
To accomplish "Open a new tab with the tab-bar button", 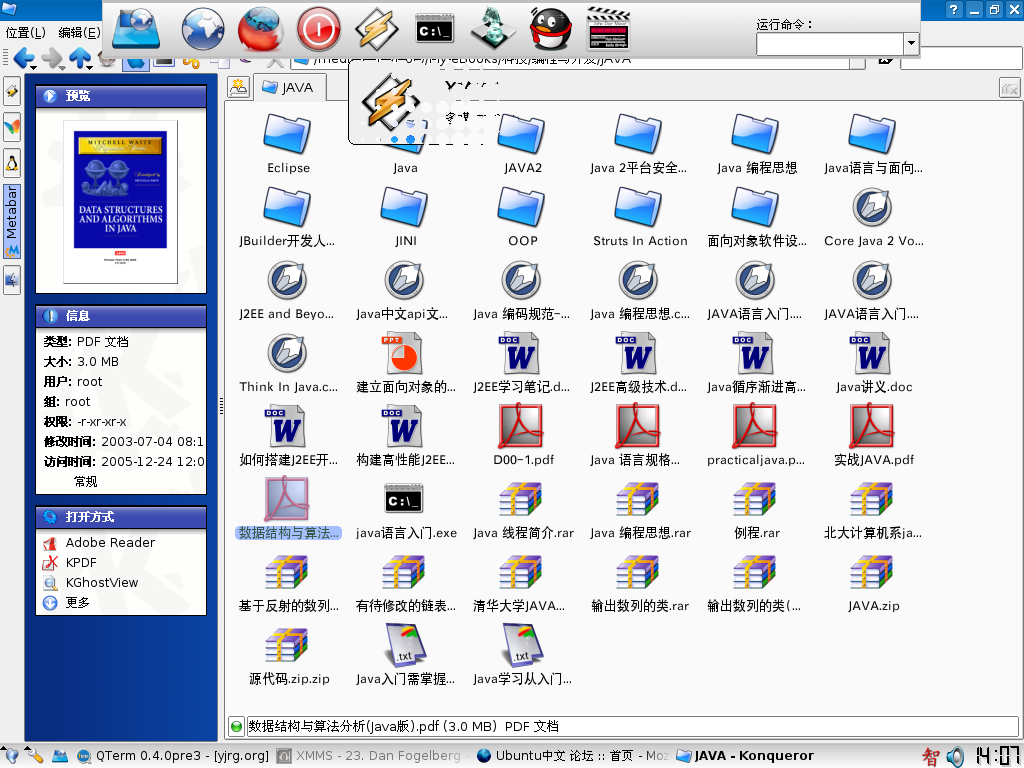I will (x=238, y=88).
